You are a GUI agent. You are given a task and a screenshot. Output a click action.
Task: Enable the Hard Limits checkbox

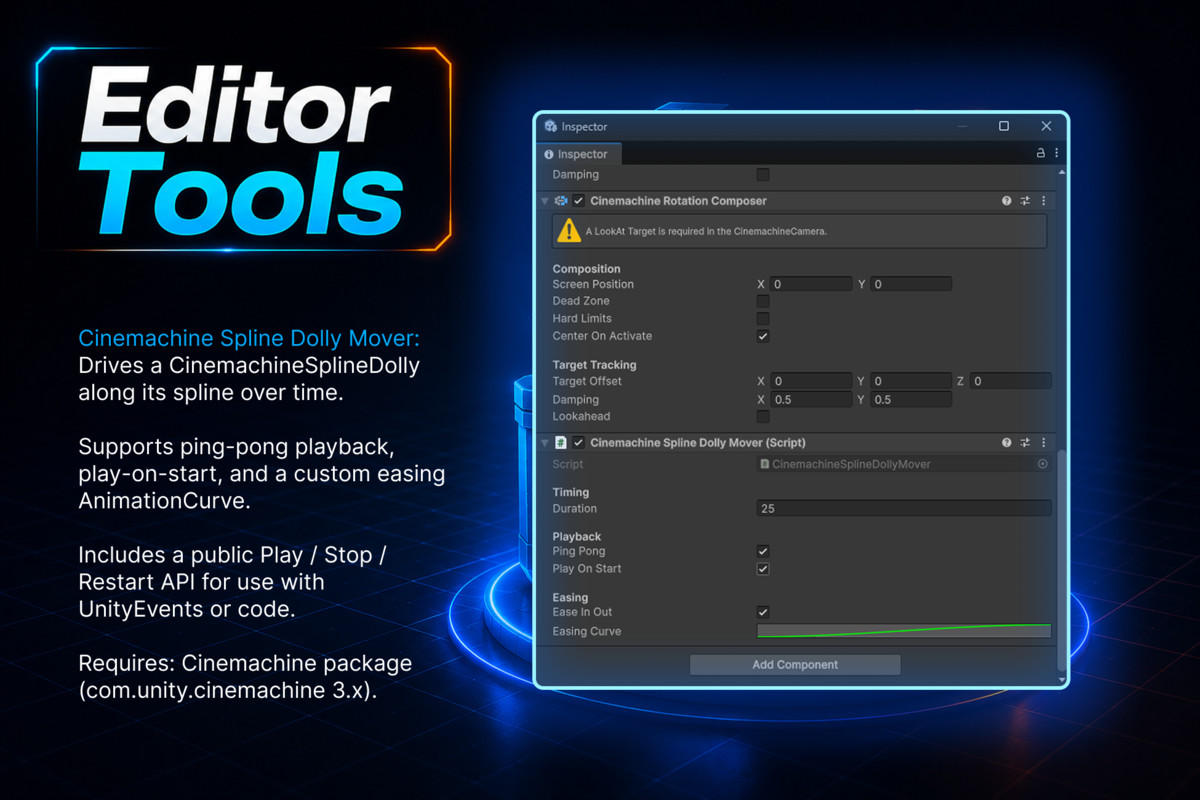(x=763, y=319)
